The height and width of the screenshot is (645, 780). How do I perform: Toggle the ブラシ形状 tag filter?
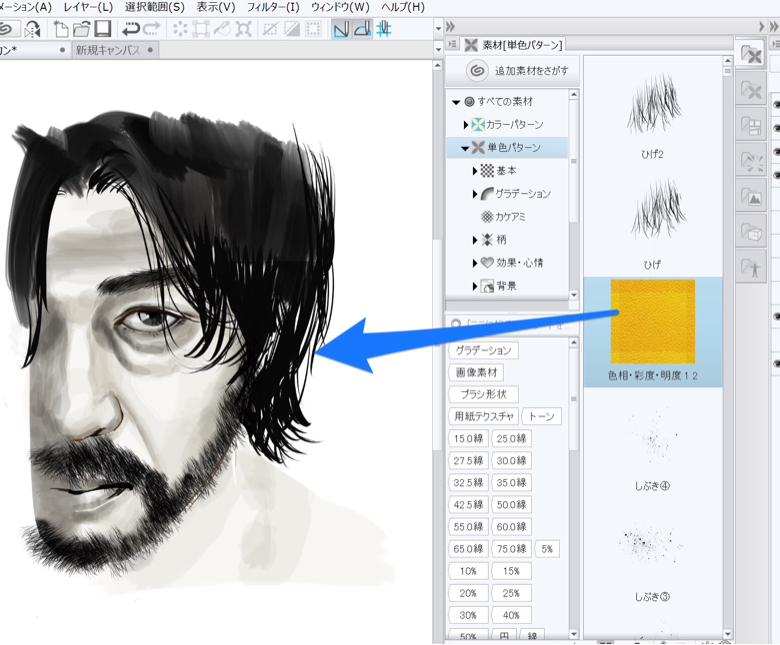pyautogui.click(x=484, y=394)
